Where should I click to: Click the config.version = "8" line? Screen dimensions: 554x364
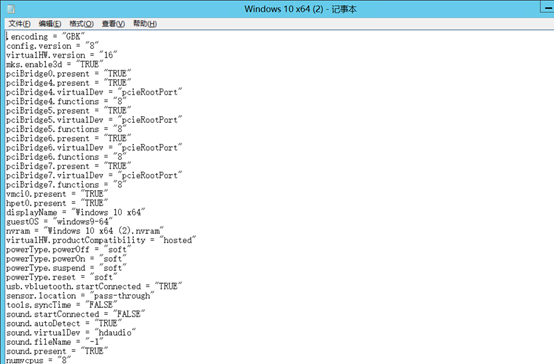coord(52,46)
